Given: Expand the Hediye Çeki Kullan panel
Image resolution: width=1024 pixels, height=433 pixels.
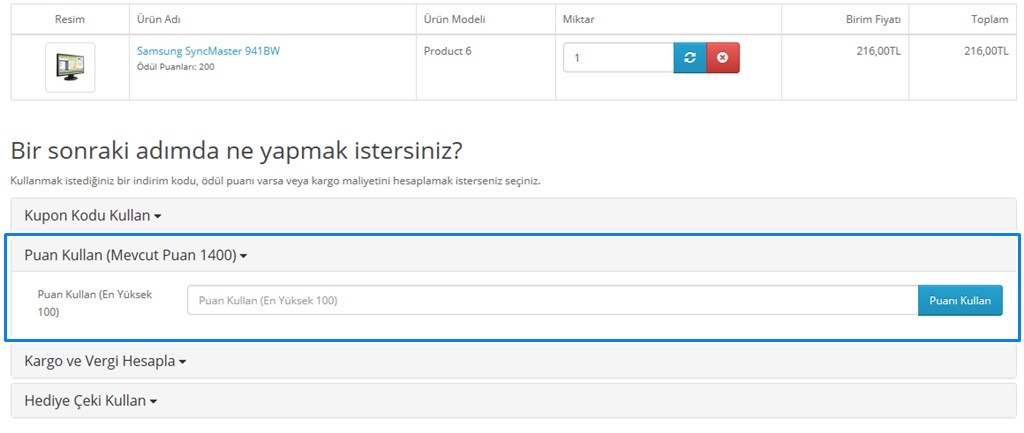Looking at the screenshot, I should (x=85, y=401).
